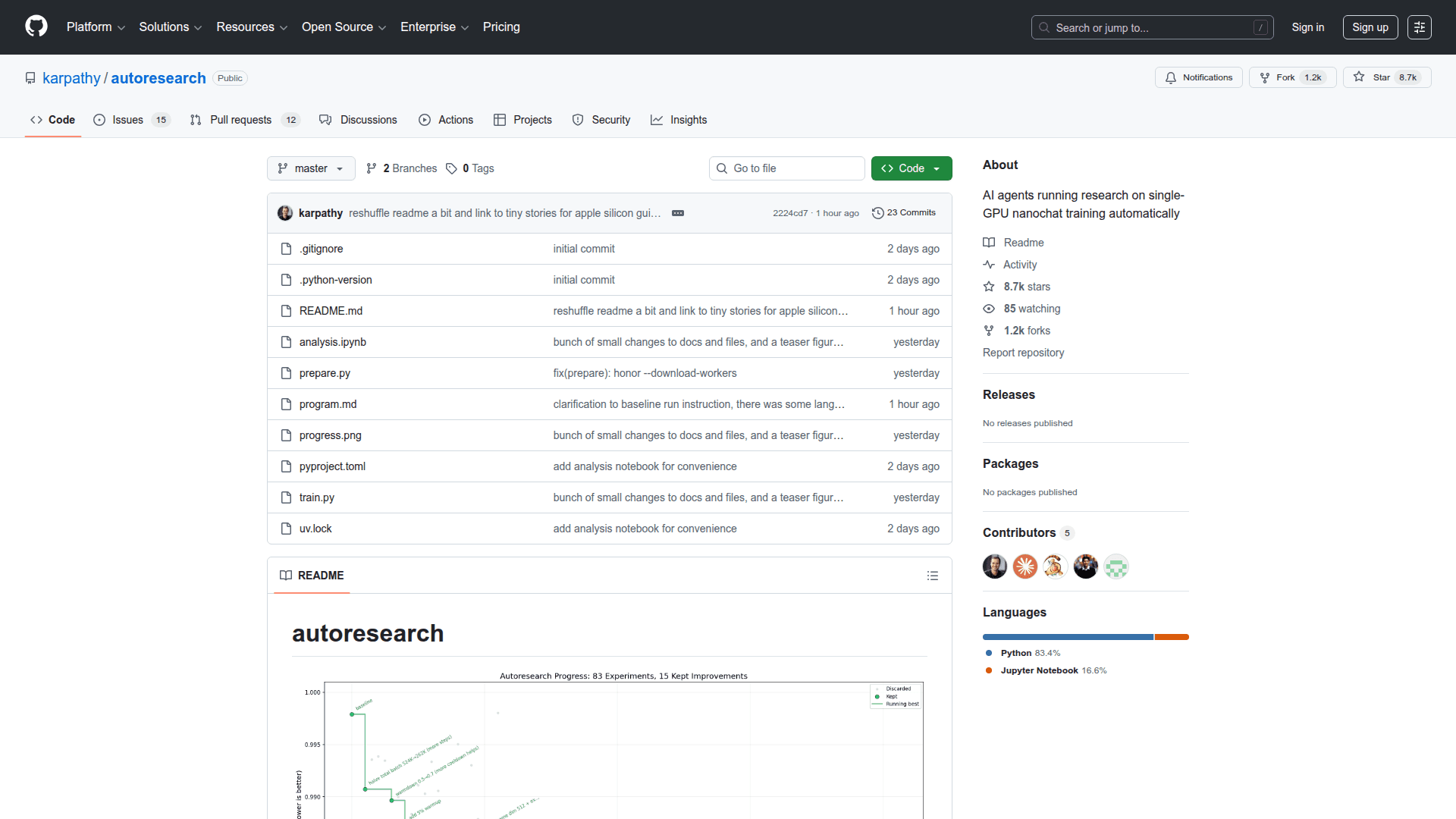1456x819 pixels.
Task: Open the README outline list icon
Action: 933,576
